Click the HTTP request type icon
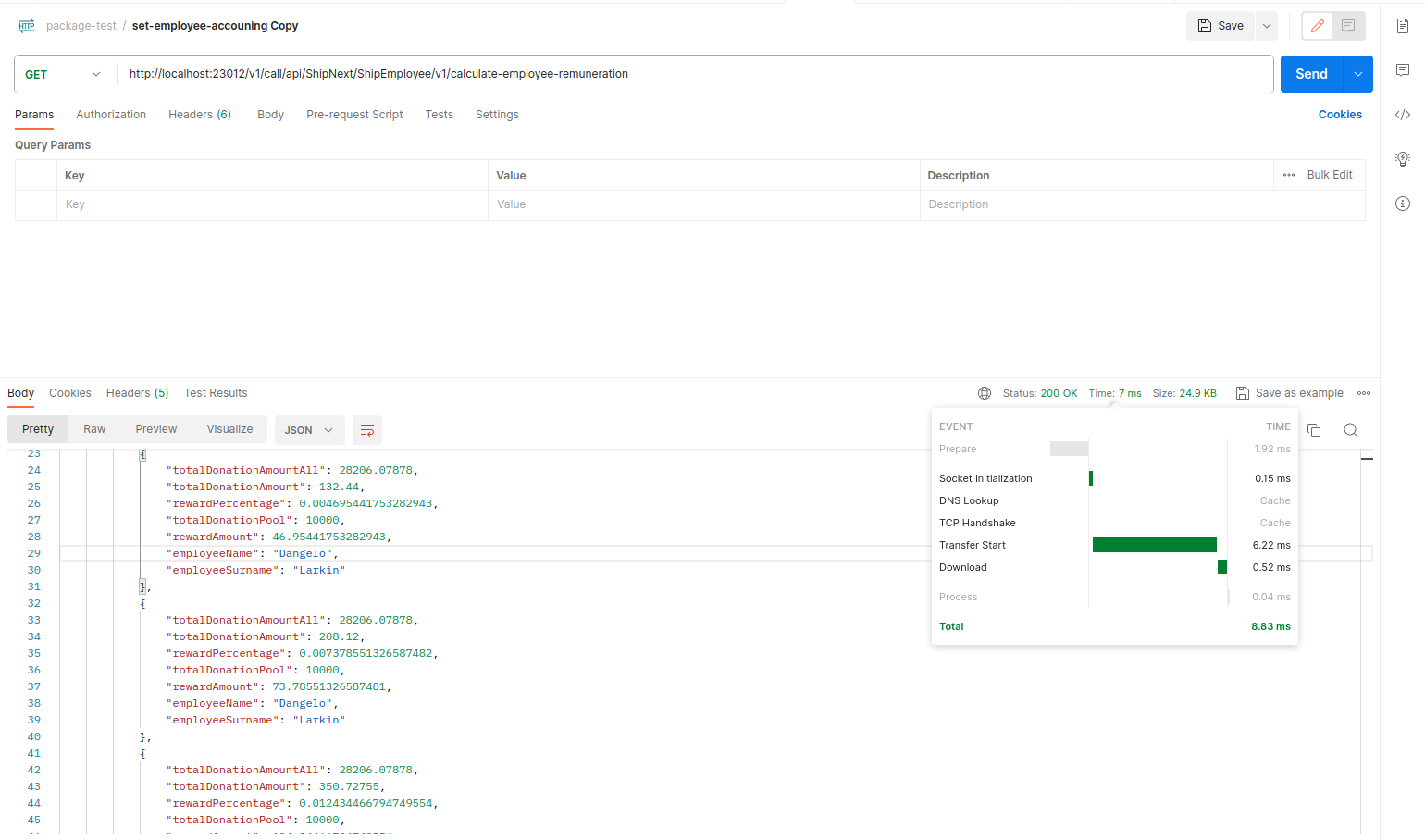This screenshot has width=1425, height=840. pyautogui.click(x=27, y=26)
